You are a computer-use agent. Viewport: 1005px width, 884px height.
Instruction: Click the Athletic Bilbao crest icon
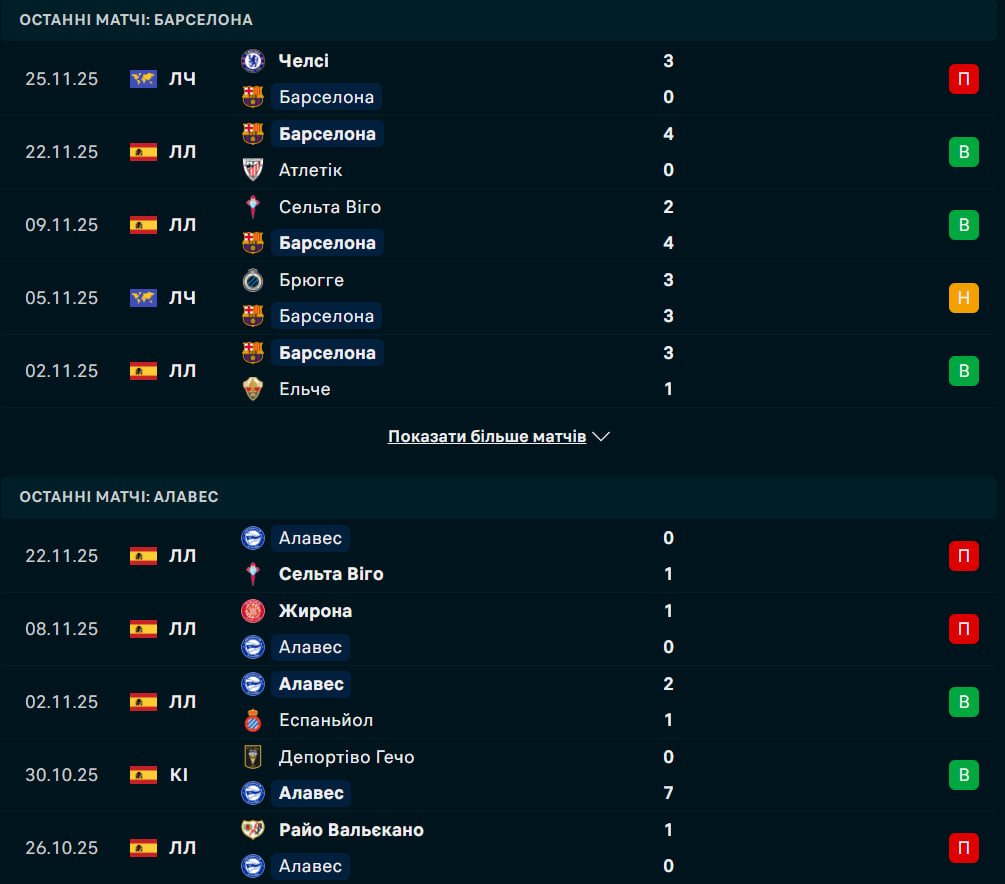click(253, 170)
